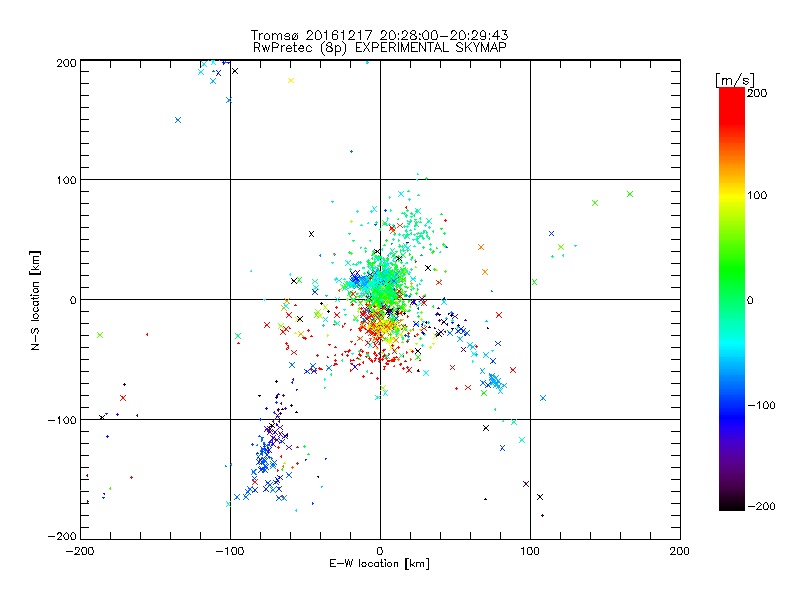Click the y-axis tick label 100
This screenshot has width=800, height=600.
click(x=66, y=180)
